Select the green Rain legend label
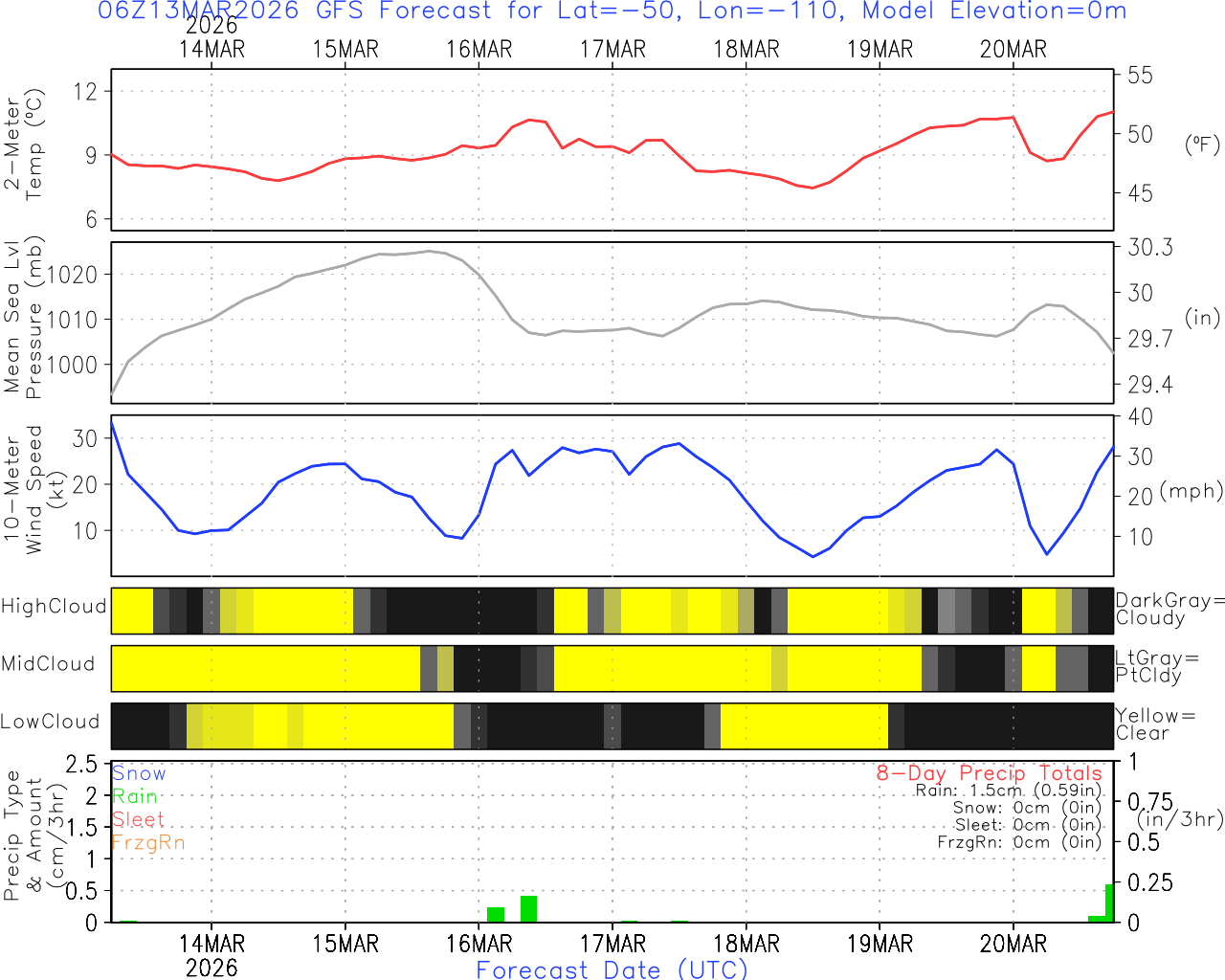This screenshot has height=980, width=1225. pyautogui.click(x=135, y=796)
